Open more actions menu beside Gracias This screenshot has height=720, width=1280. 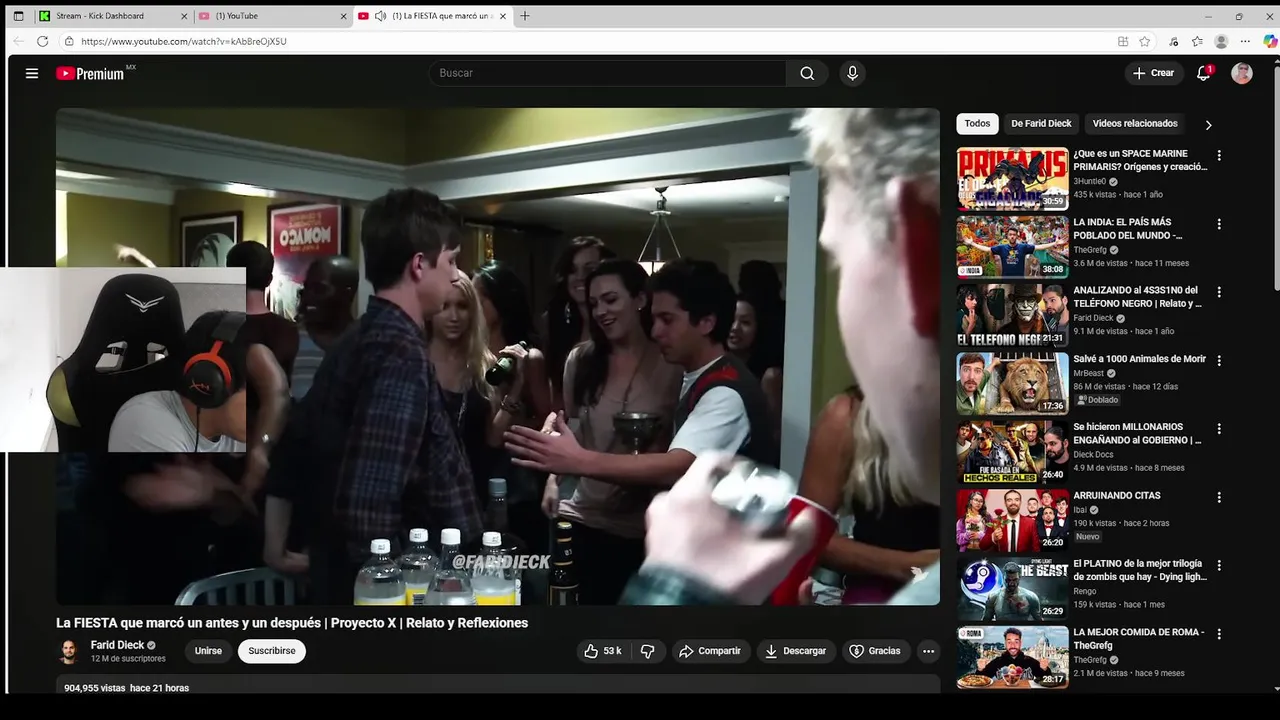[x=928, y=651]
